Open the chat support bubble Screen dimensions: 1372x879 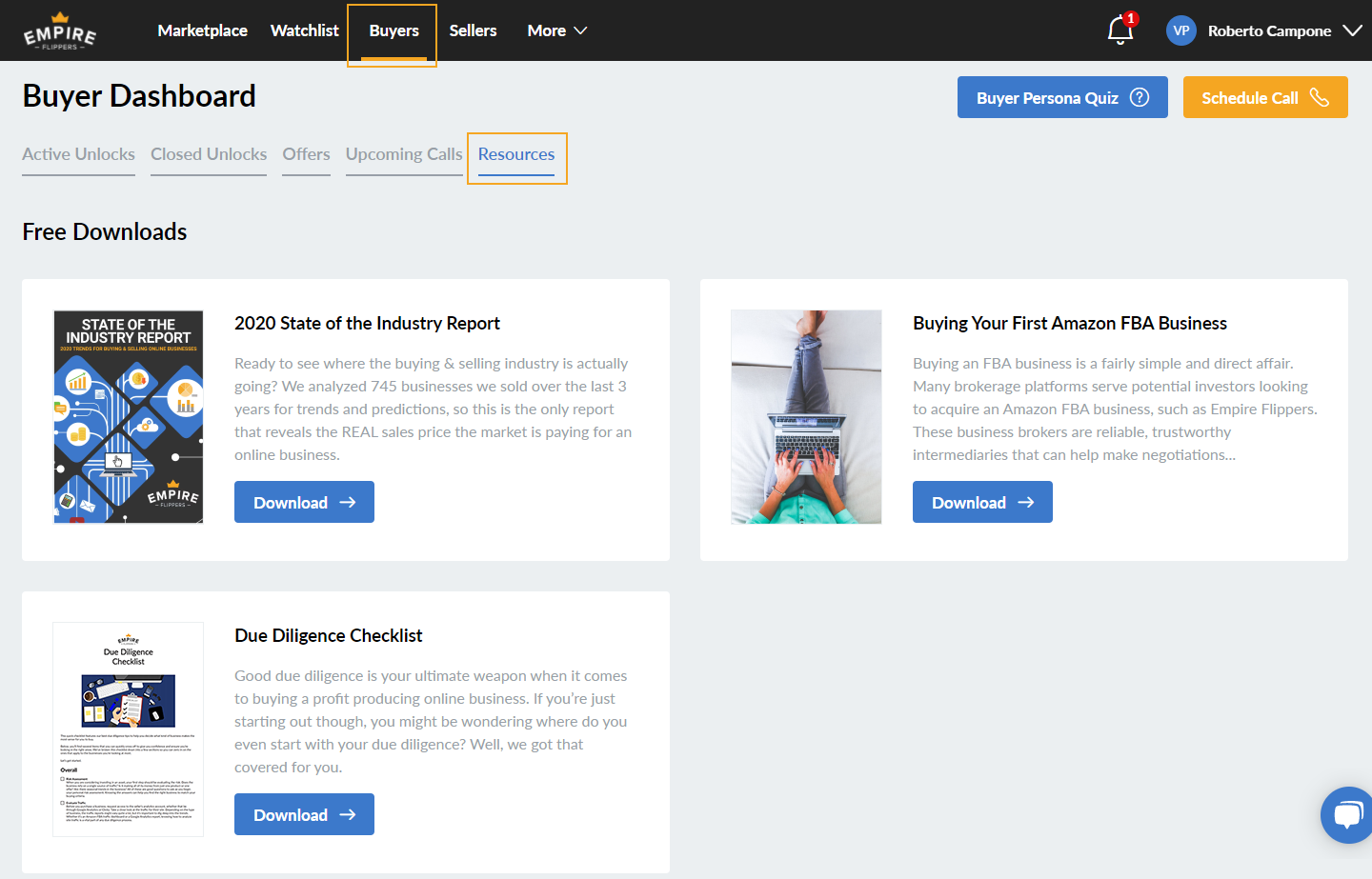click(x=1348, y=815)
